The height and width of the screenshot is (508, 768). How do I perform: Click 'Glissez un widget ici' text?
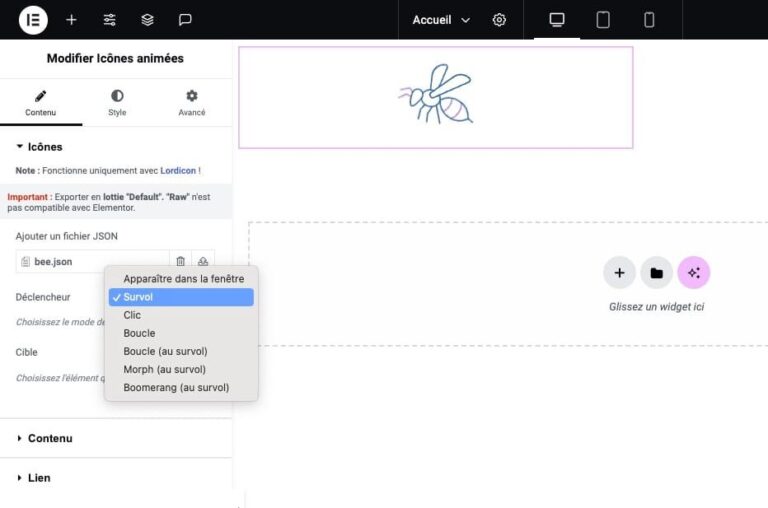pos(656,307)
